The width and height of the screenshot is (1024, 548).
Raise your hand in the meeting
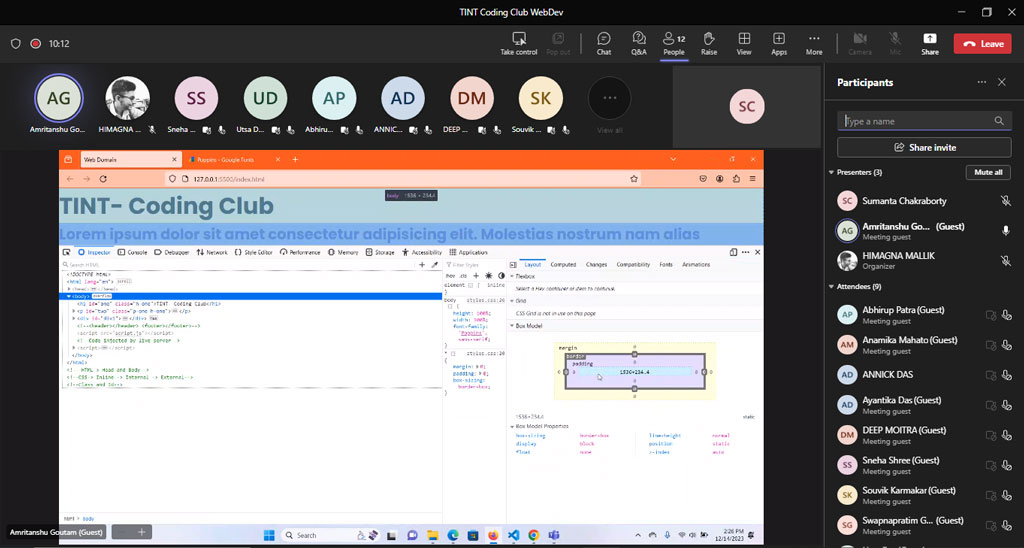(709, 43)
